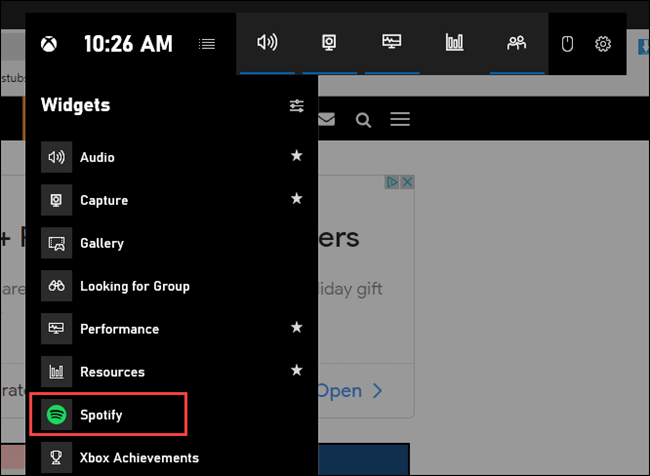The image size is (650, 476).
Task: Open widget options sliders icon
Action: 296,105
